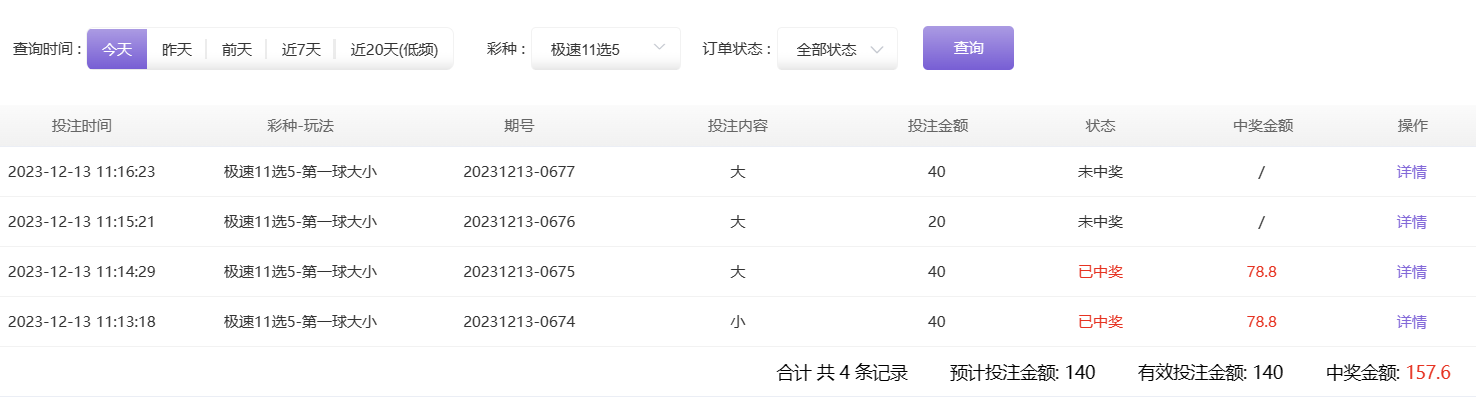The width and height of the screenshot is (1476, 400).
Task: Select the 今天 time filter
Action: [x=117, y=49]
